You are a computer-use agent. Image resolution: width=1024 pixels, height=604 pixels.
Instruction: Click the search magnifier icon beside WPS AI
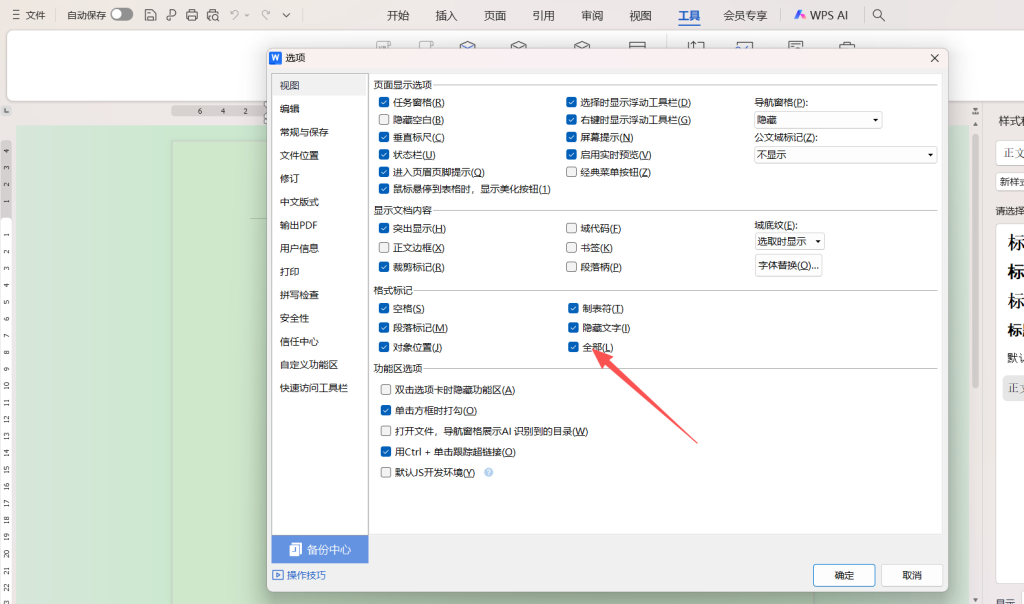click(879, 15)
